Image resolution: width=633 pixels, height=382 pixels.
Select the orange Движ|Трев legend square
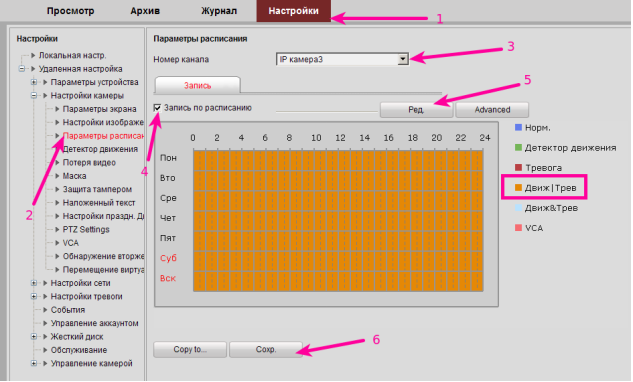519,187
